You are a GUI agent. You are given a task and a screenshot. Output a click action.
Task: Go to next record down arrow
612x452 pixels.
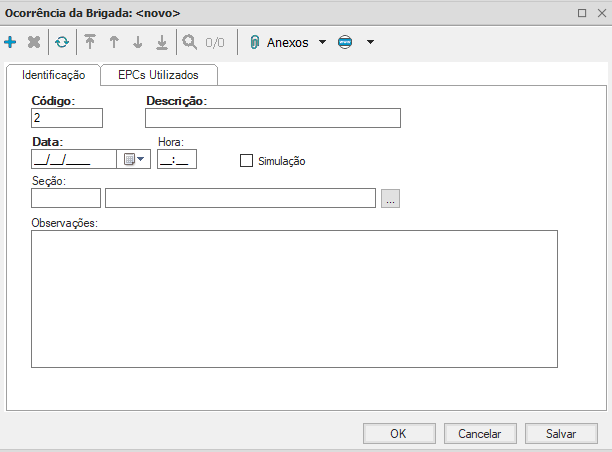[138, 43]
